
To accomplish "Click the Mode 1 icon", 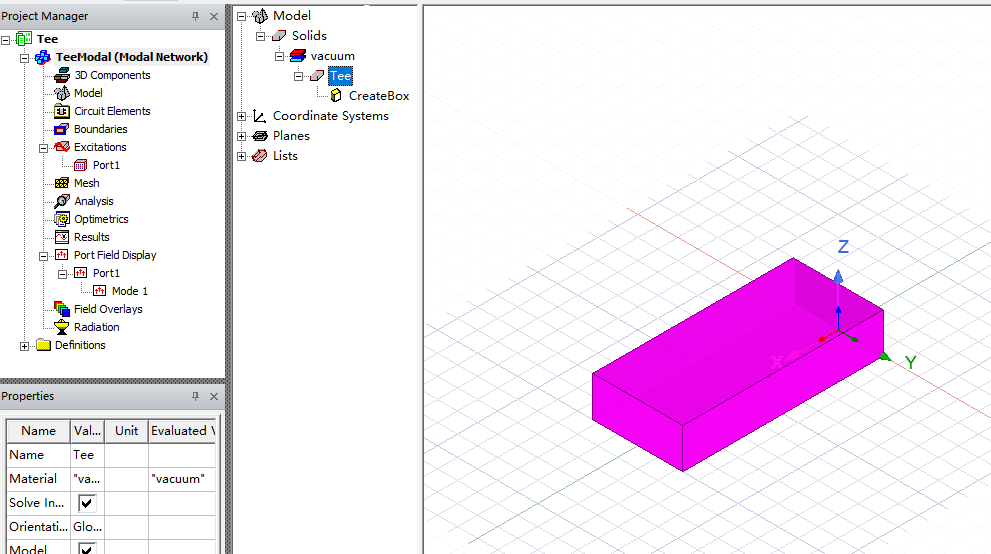I will point(99,291).
